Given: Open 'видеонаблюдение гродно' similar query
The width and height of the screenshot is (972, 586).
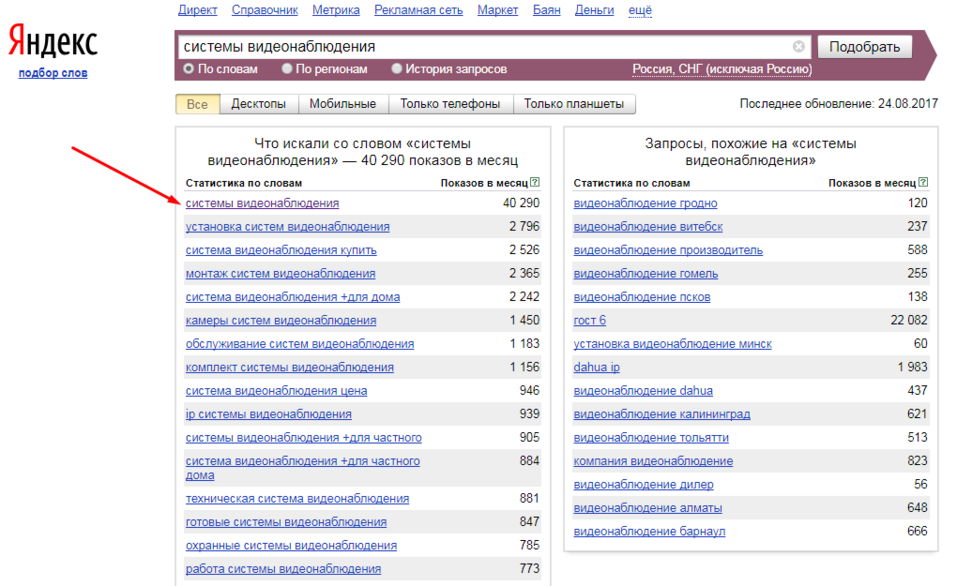Looking at the screenshot, I should (x=645, y=203).
